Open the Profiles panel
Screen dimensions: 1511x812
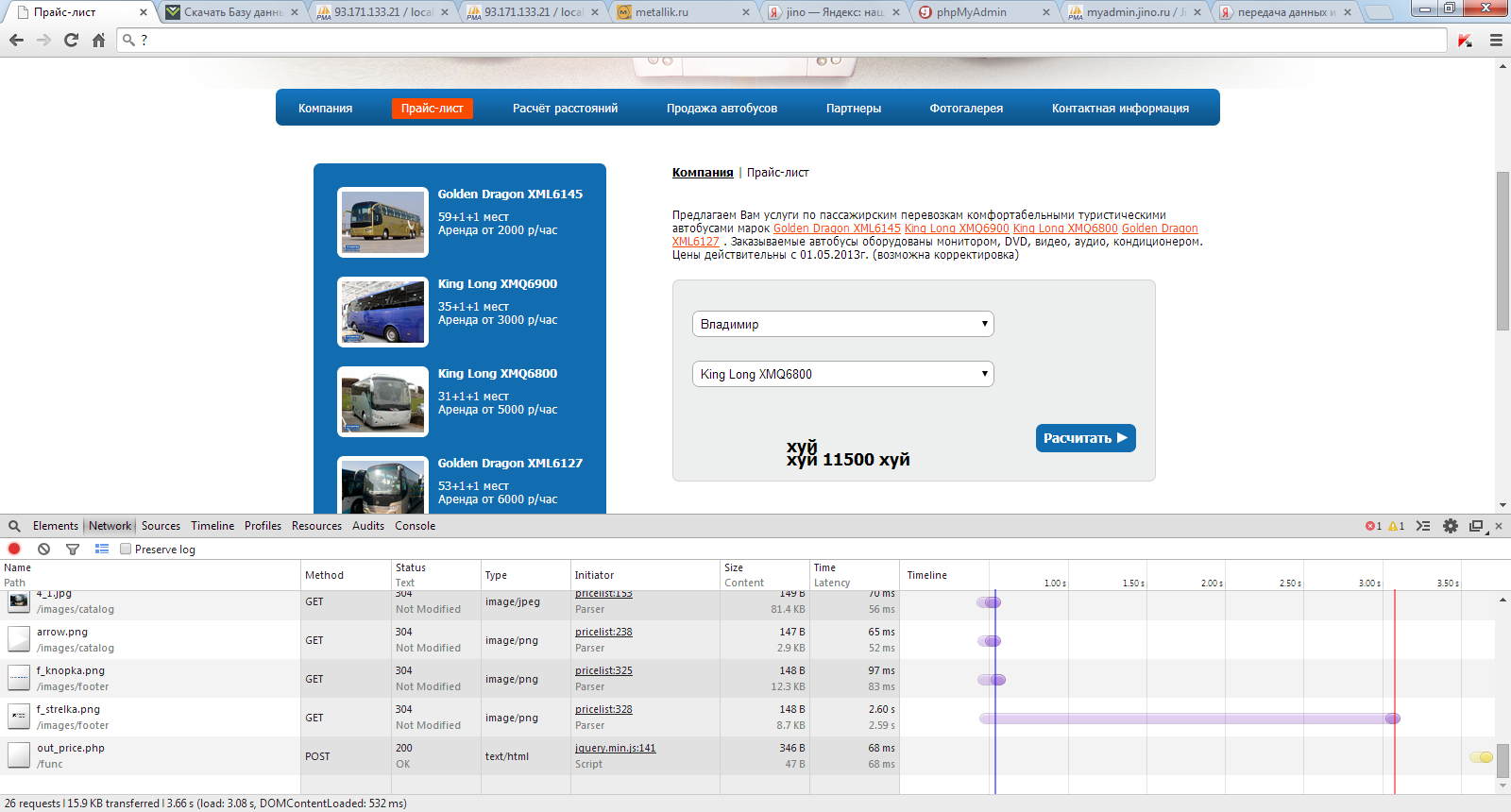tap(263, 526)
